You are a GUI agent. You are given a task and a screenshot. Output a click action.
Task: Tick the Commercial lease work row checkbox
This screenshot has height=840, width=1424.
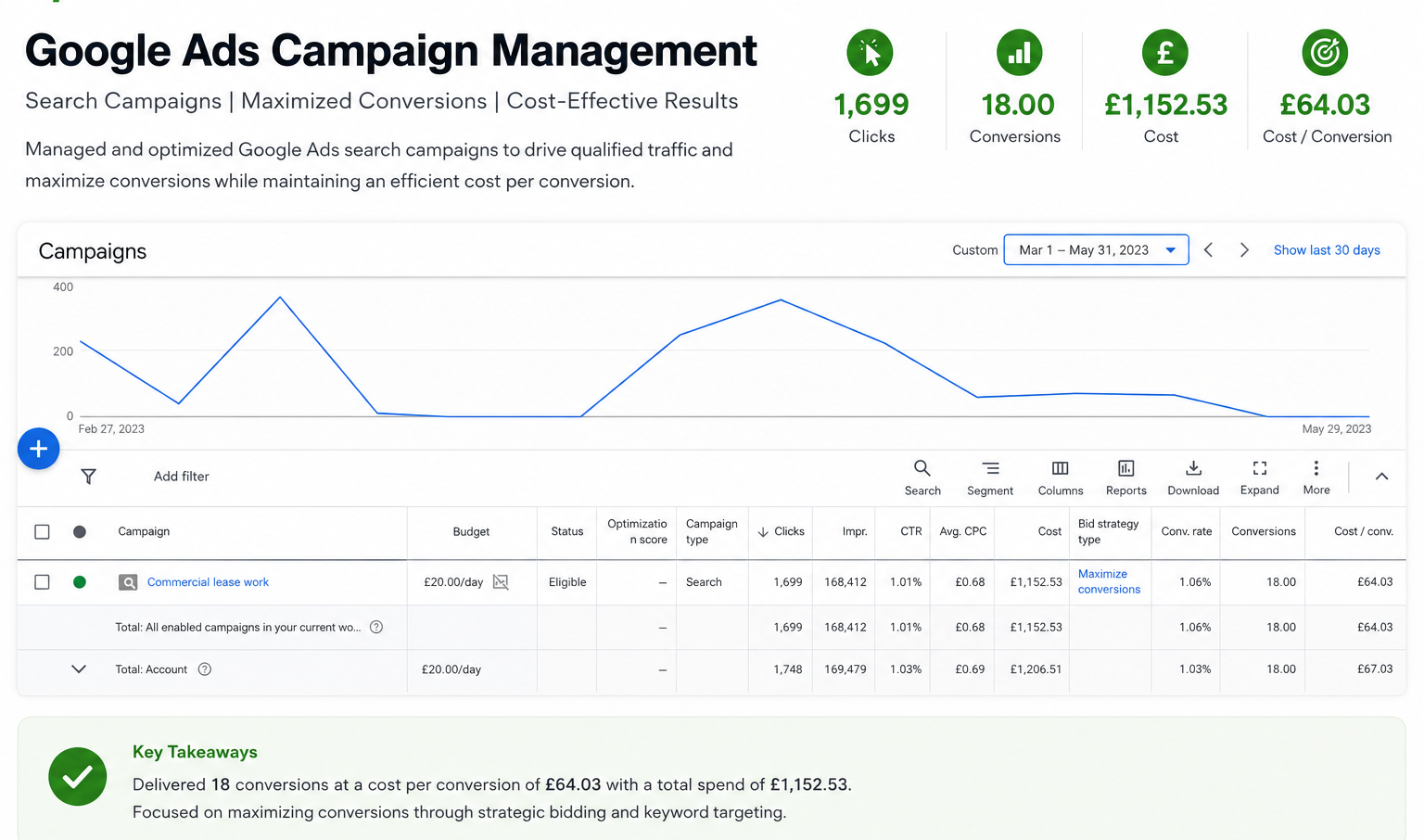pos(42,582)
